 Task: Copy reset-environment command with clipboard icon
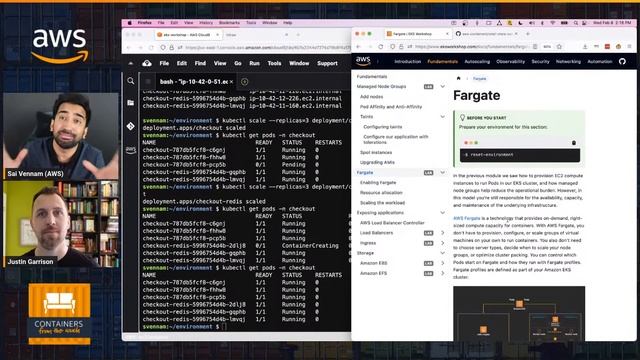[573, 143]
